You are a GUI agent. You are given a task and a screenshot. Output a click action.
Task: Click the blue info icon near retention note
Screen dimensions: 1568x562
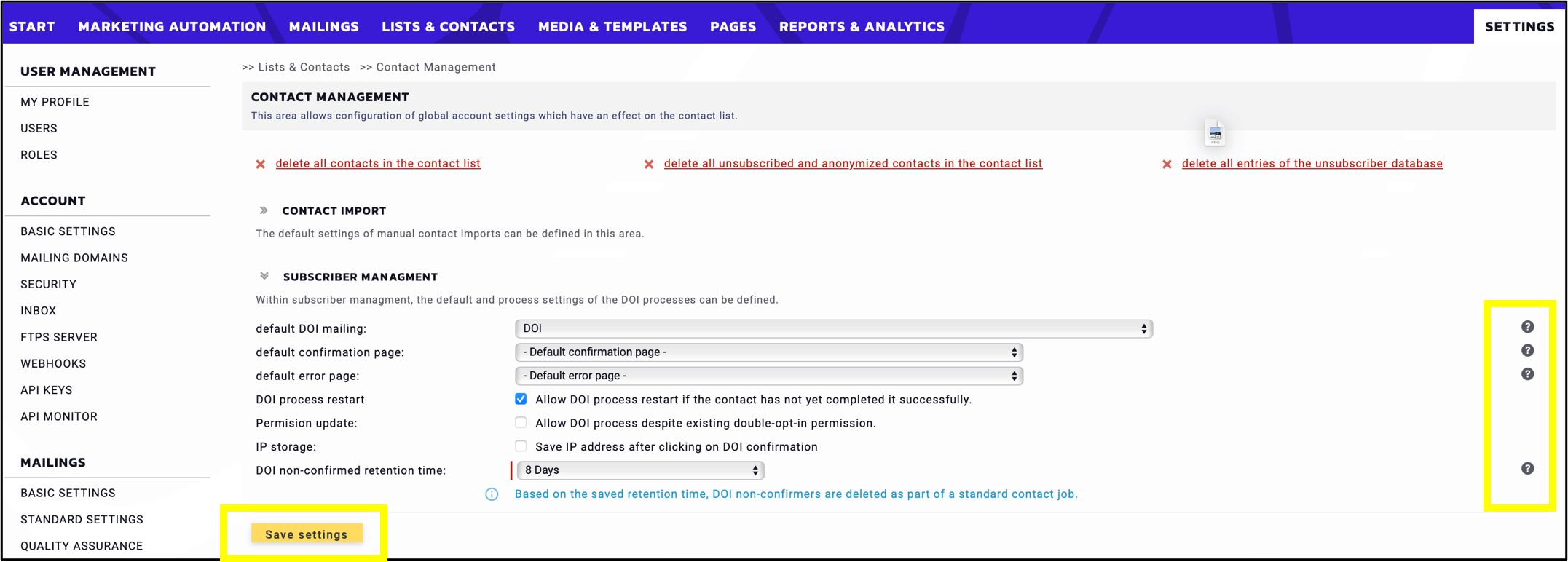[492, 495]
